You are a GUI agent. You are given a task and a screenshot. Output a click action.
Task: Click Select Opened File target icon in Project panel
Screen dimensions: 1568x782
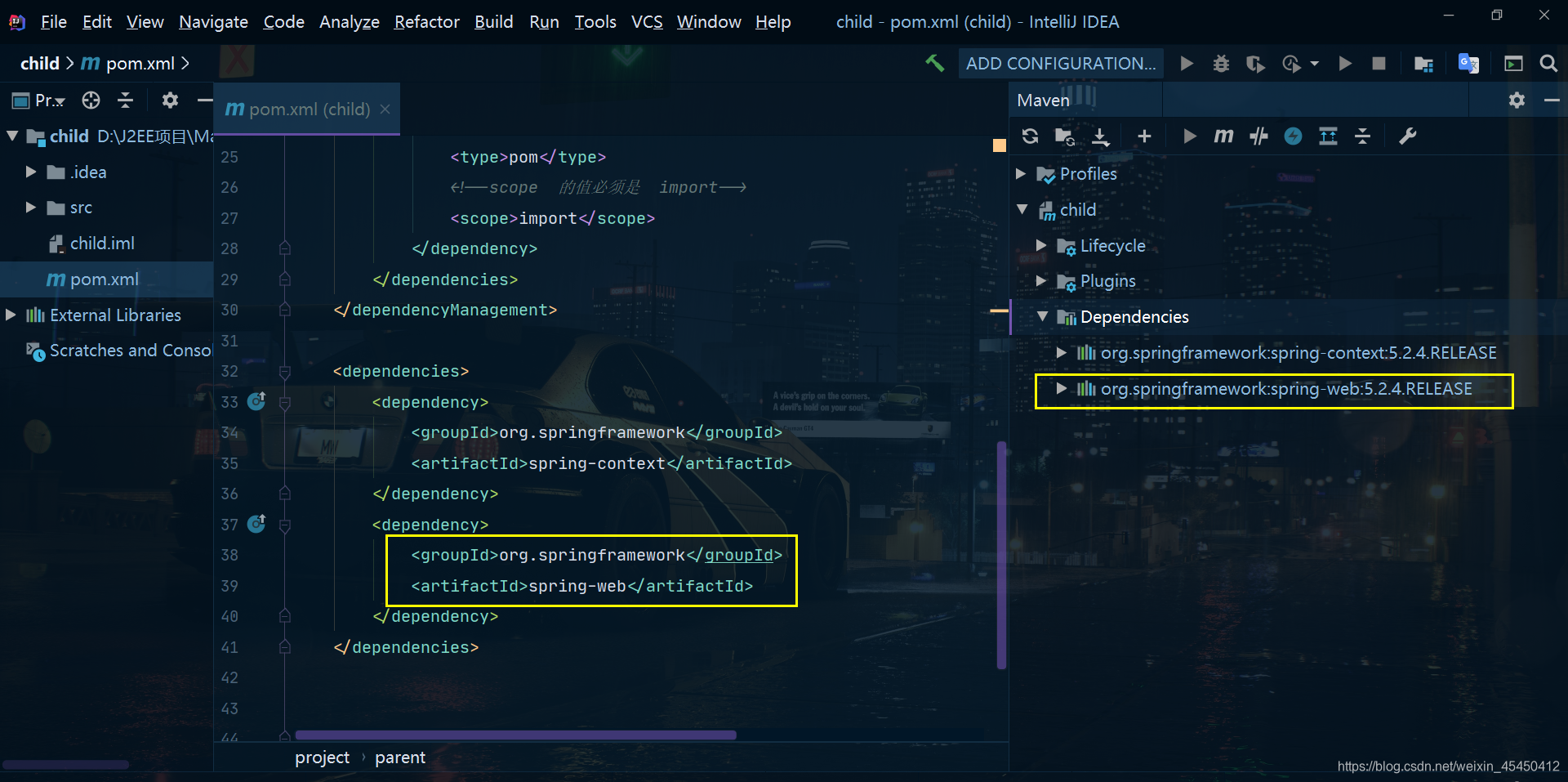point(91,100)
